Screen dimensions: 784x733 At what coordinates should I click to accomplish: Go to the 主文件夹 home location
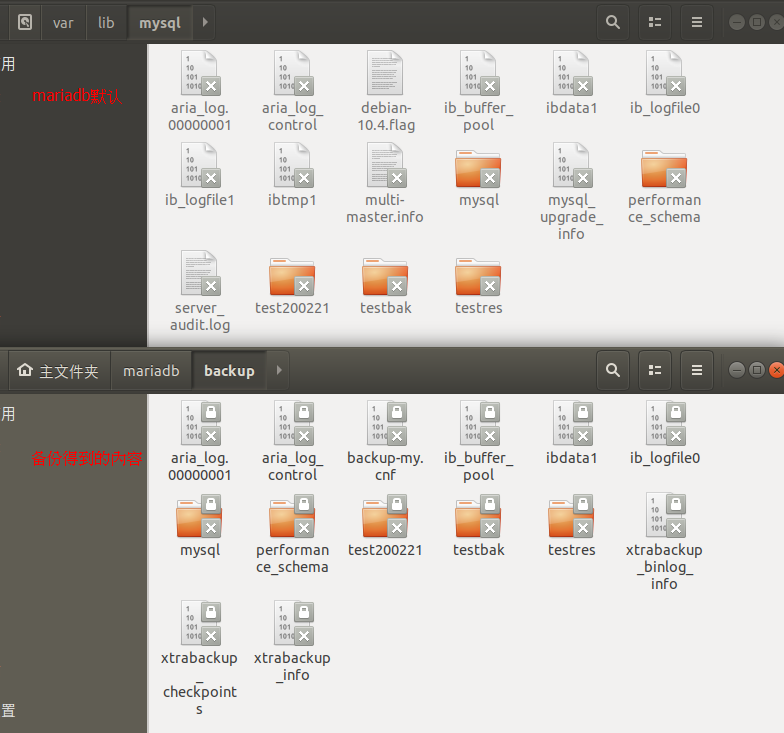(x=58, y=371)
